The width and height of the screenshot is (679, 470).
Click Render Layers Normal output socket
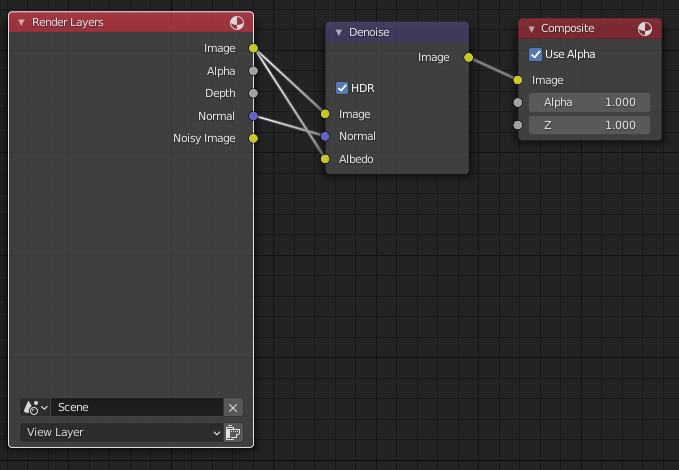coord(253,116)
